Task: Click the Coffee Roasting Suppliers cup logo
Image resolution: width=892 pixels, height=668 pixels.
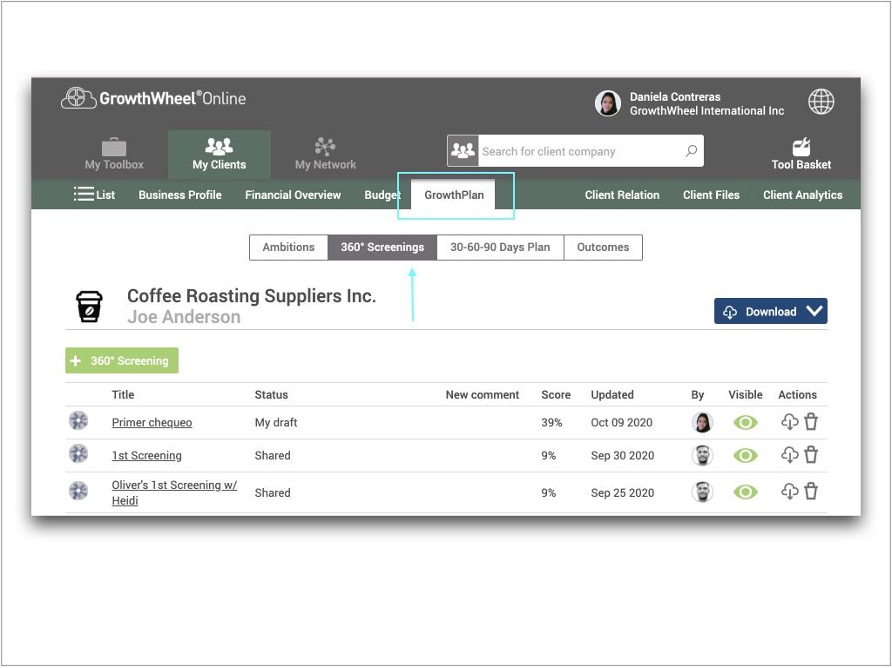Action: point(89,306)
